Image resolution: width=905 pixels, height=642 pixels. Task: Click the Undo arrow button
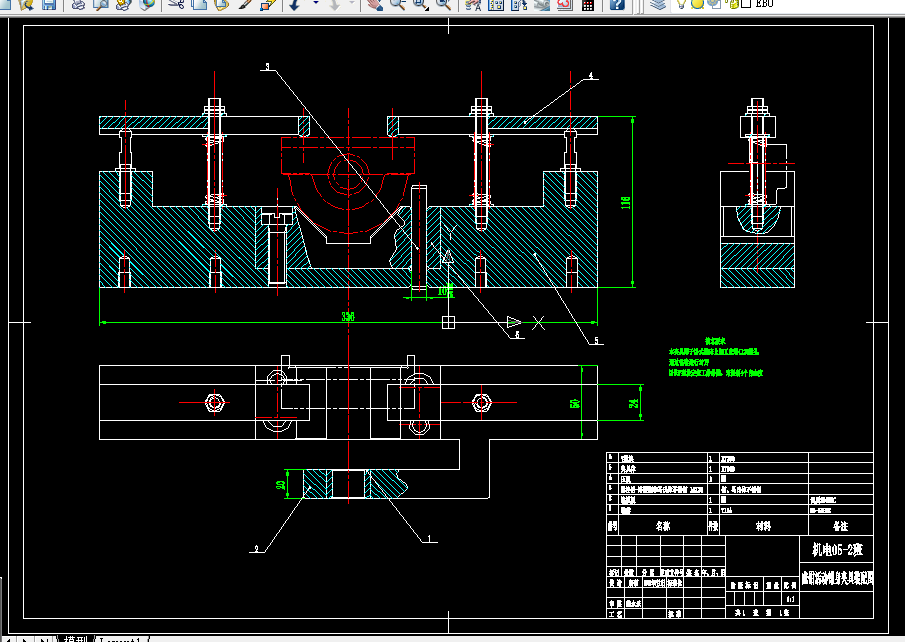(x=295, y=5)
